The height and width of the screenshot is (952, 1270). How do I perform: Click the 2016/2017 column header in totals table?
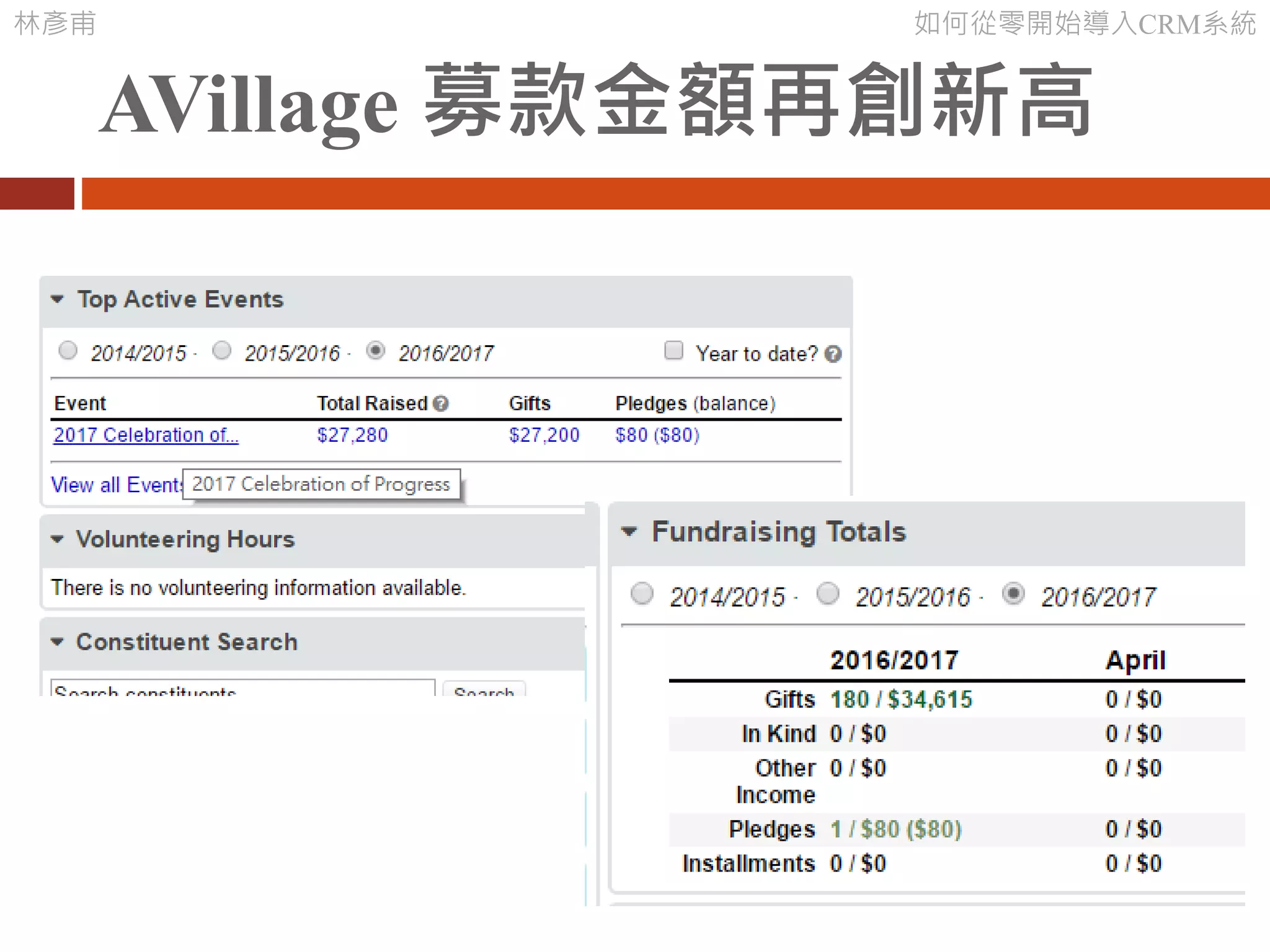[x=894, y=660]
